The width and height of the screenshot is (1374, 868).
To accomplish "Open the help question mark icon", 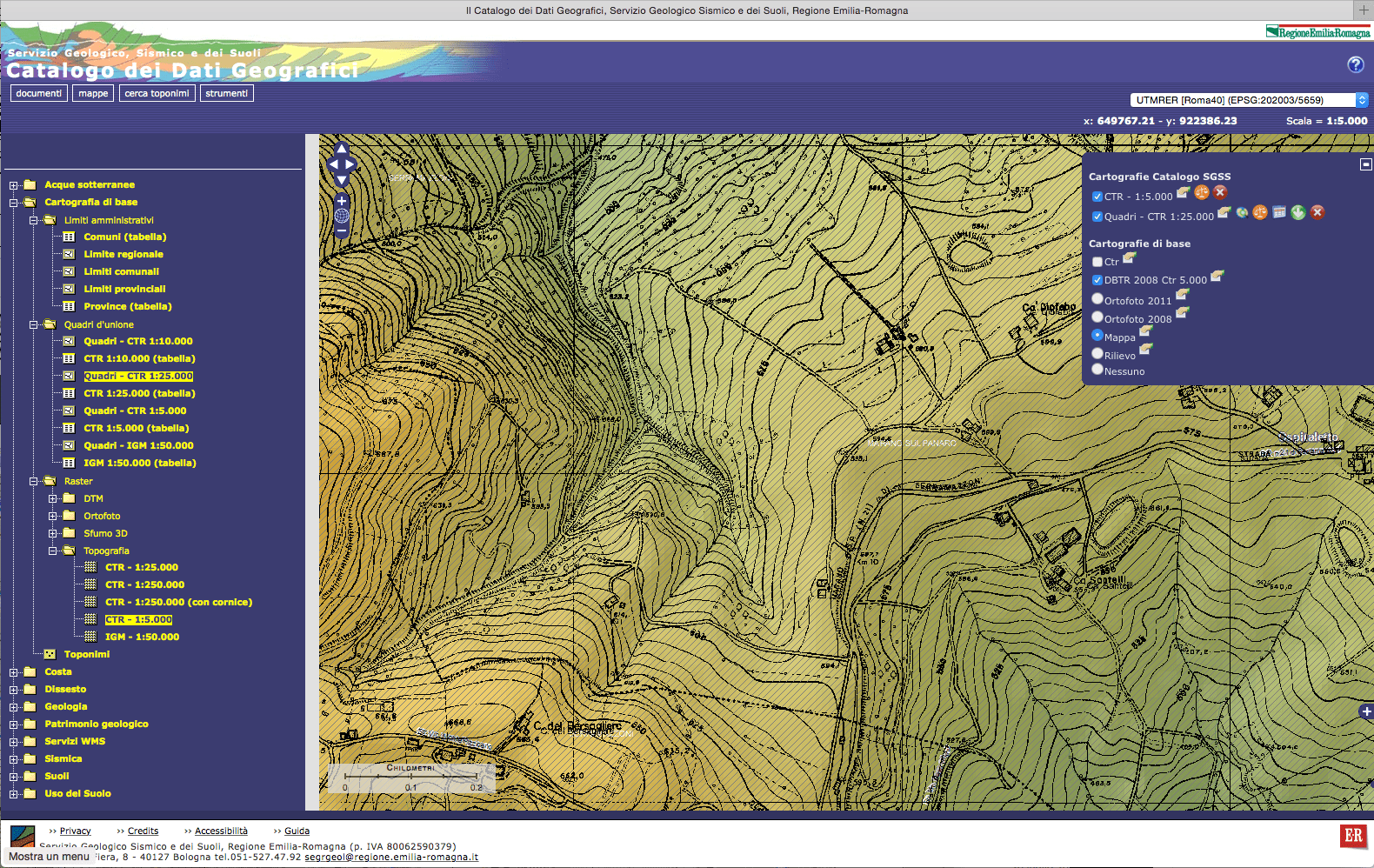I will click(1356, 64).
